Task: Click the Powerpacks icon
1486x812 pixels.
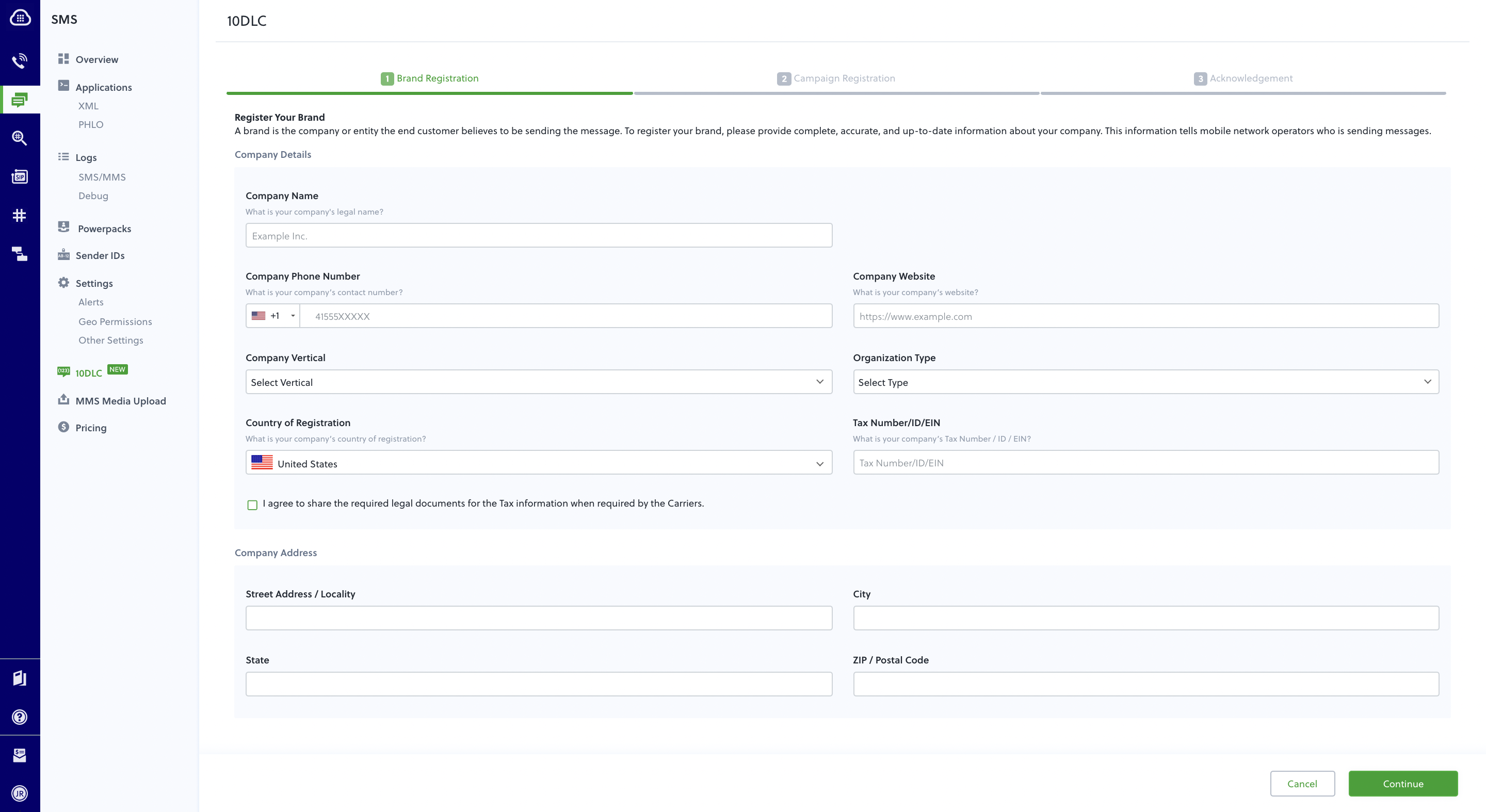Action: pyautogui.click(x=63, y=227)
